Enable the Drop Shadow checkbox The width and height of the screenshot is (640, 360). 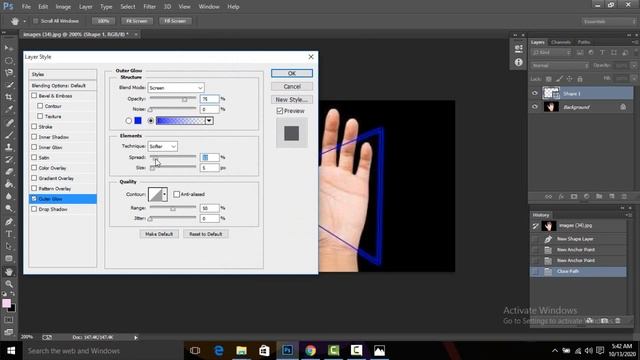(34, 209)
